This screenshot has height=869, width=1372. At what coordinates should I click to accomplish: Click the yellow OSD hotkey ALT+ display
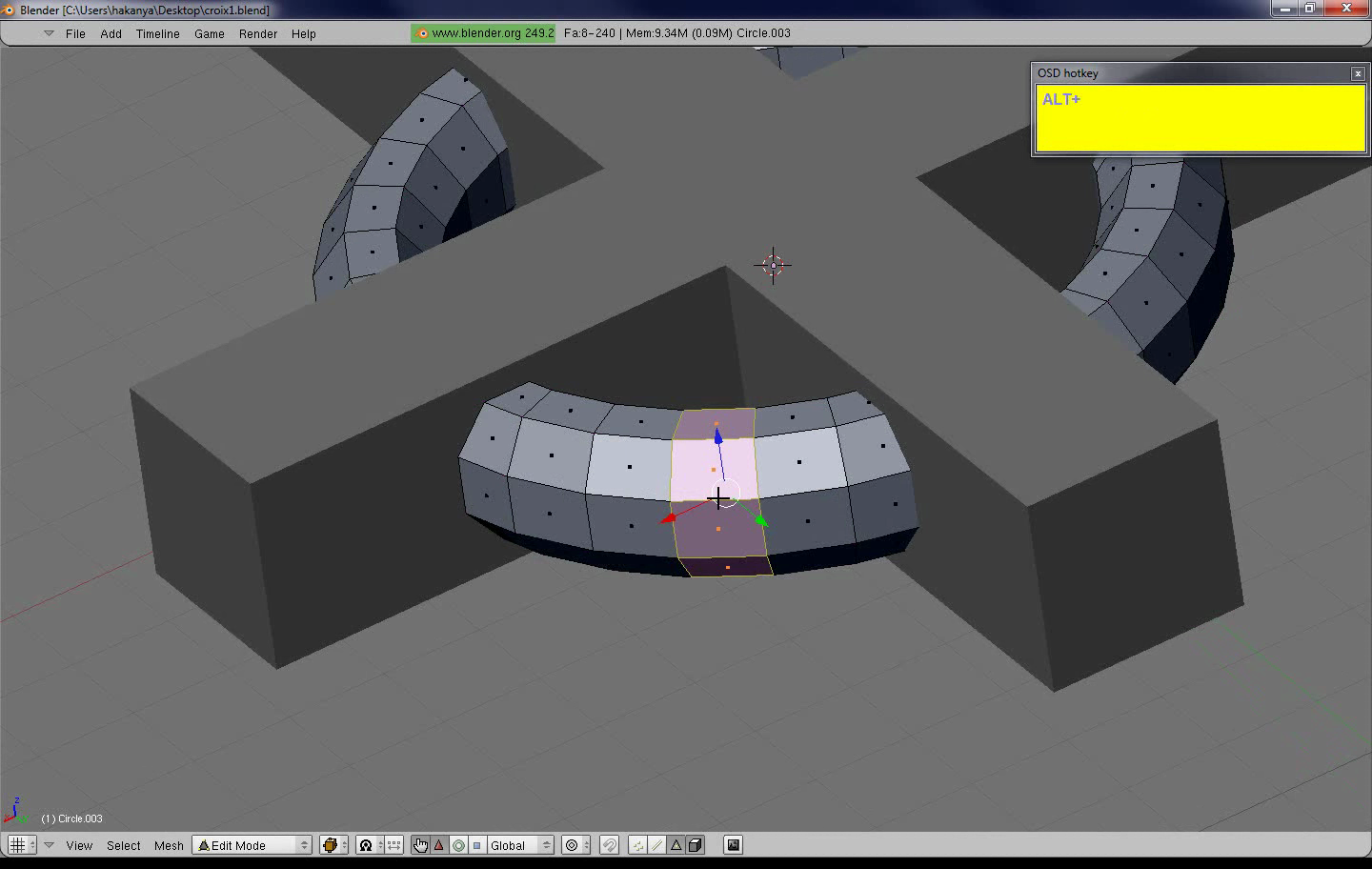pyautogui.click(x=1200, y=118)
